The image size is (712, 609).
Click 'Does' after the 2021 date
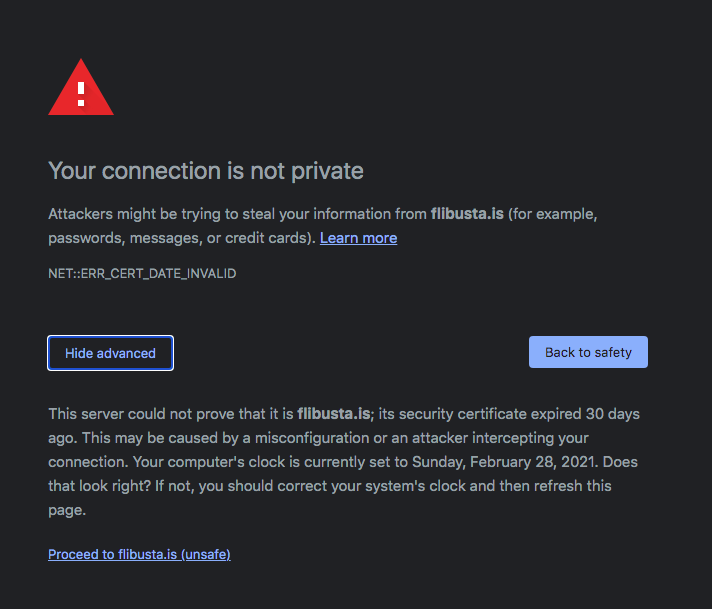pyautogui.click(x=620, y=462)
